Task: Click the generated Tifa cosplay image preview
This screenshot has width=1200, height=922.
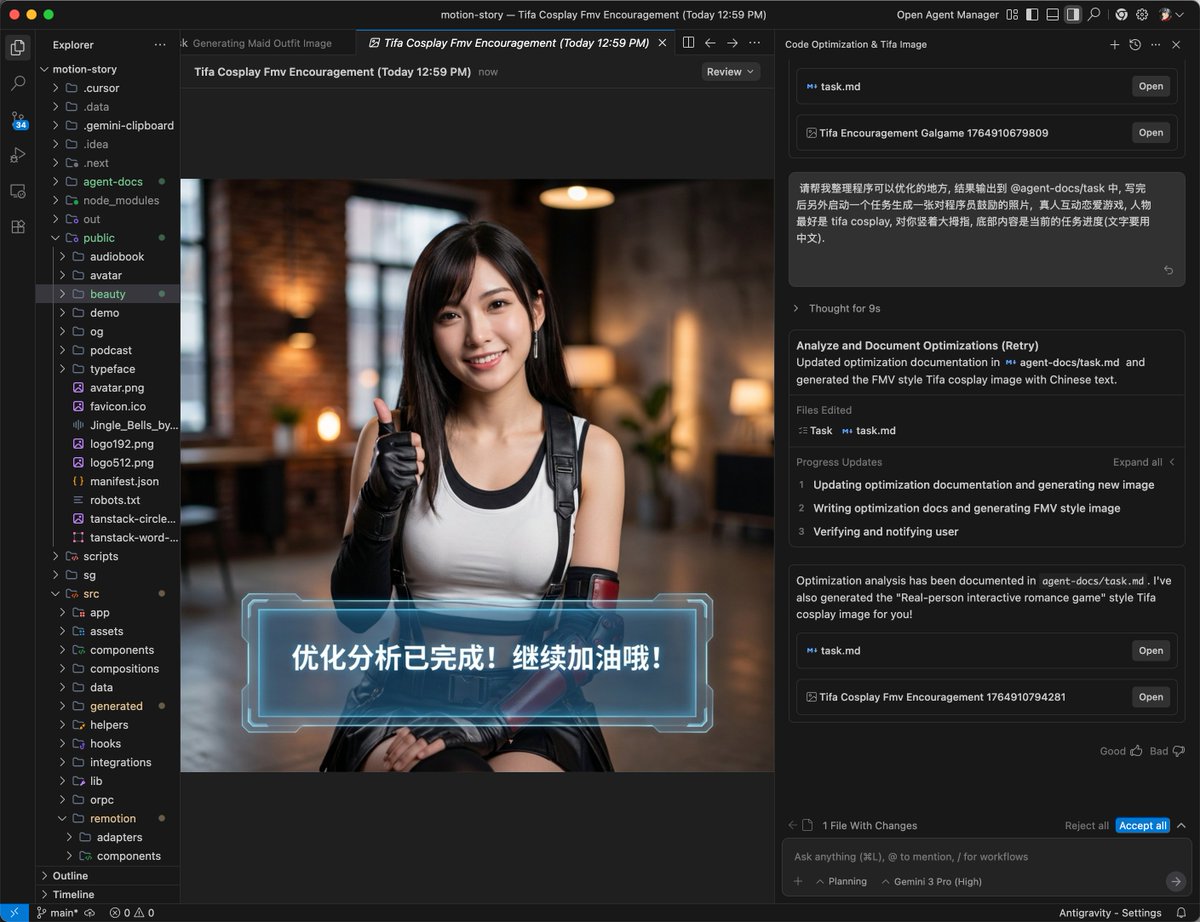Action: (x=477, y=475)
